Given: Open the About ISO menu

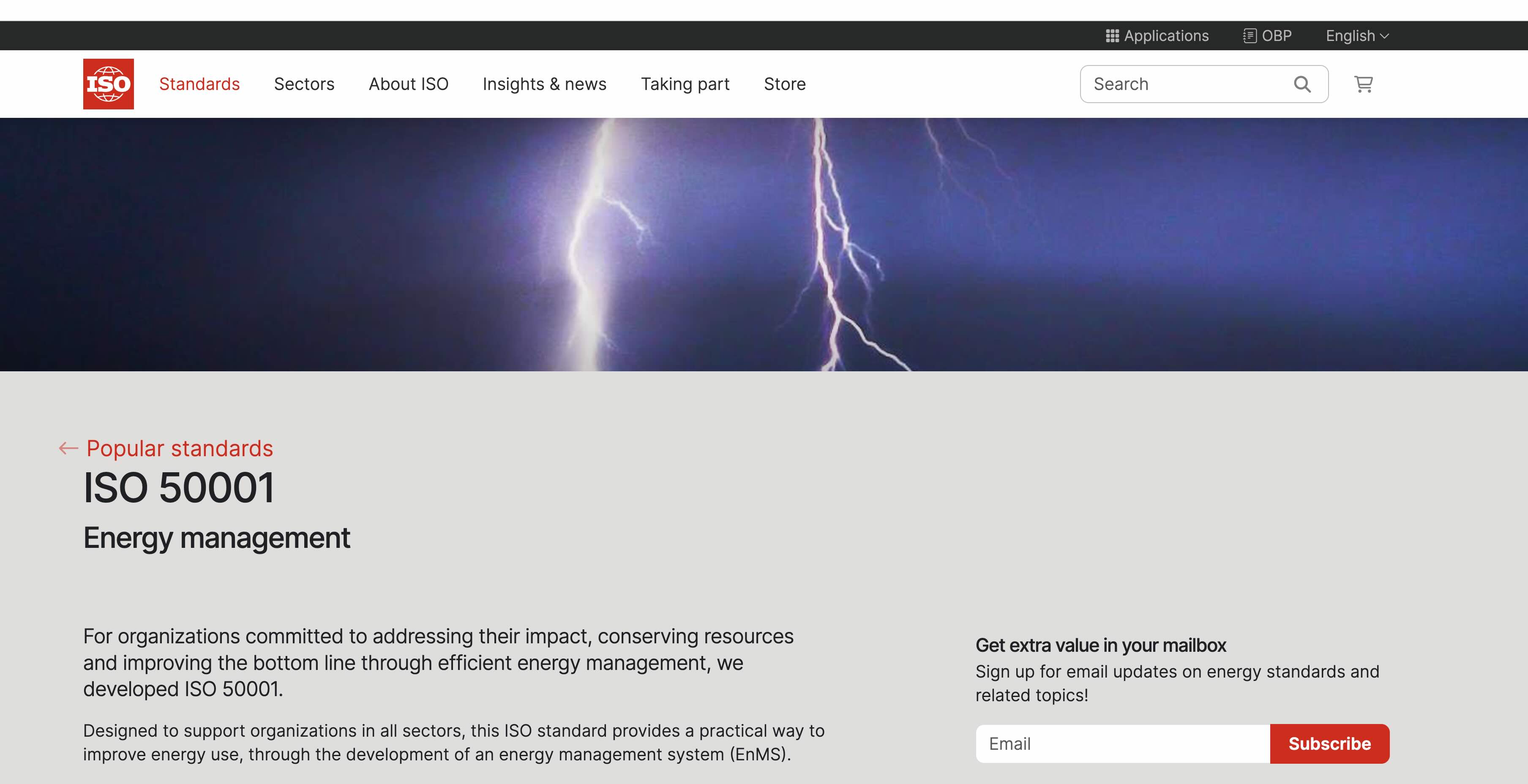Looking at the screenshot, I should 409,84.
